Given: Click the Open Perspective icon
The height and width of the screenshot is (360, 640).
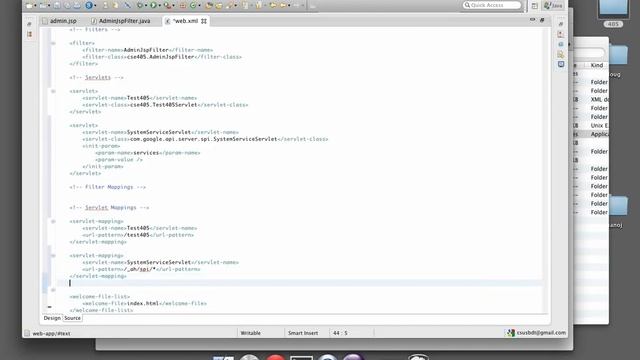Looking at the screenshot, I should pos(535,5).
